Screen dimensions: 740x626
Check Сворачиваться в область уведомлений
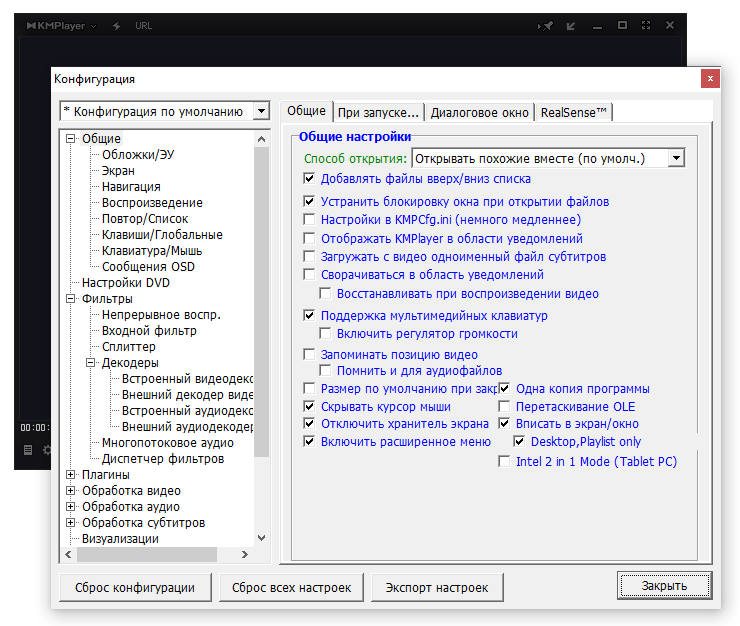pyautogui.click(x=309, y=274)
